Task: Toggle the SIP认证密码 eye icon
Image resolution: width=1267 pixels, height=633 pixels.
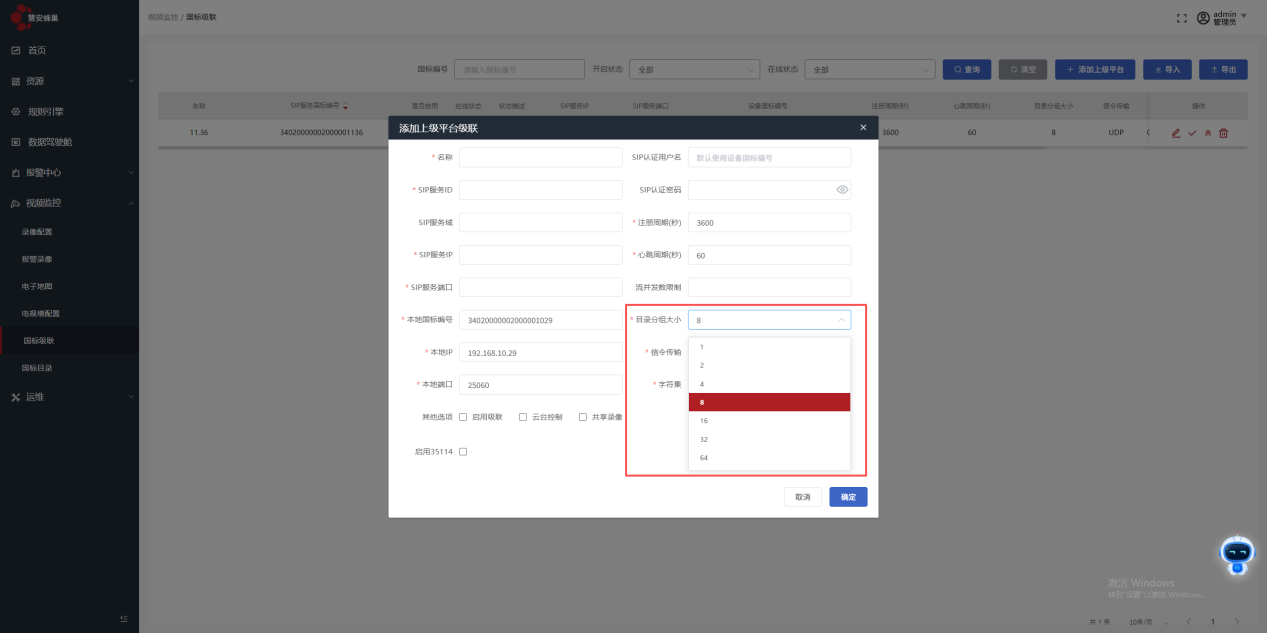Action: (842, 189)
